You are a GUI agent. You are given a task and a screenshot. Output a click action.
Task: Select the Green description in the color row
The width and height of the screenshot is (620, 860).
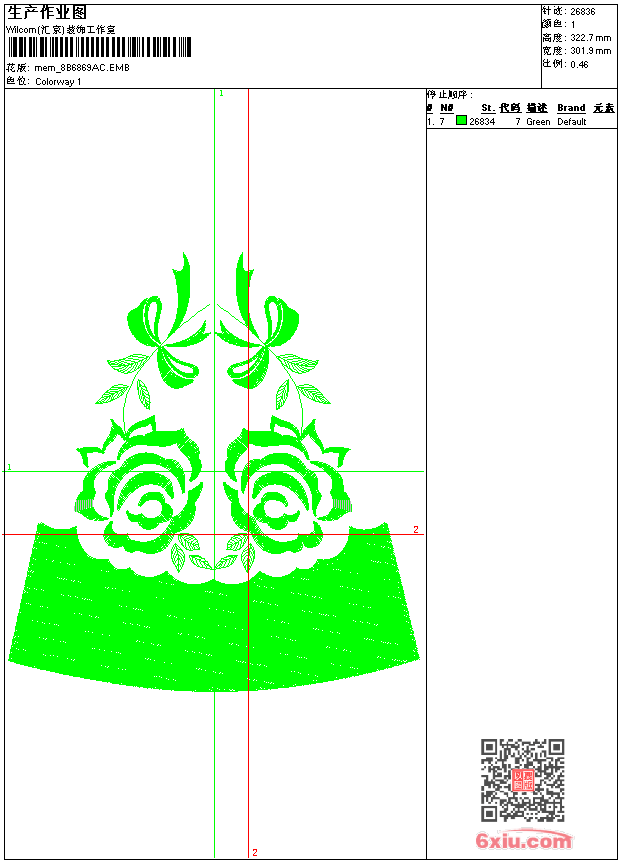pos(538,122)
